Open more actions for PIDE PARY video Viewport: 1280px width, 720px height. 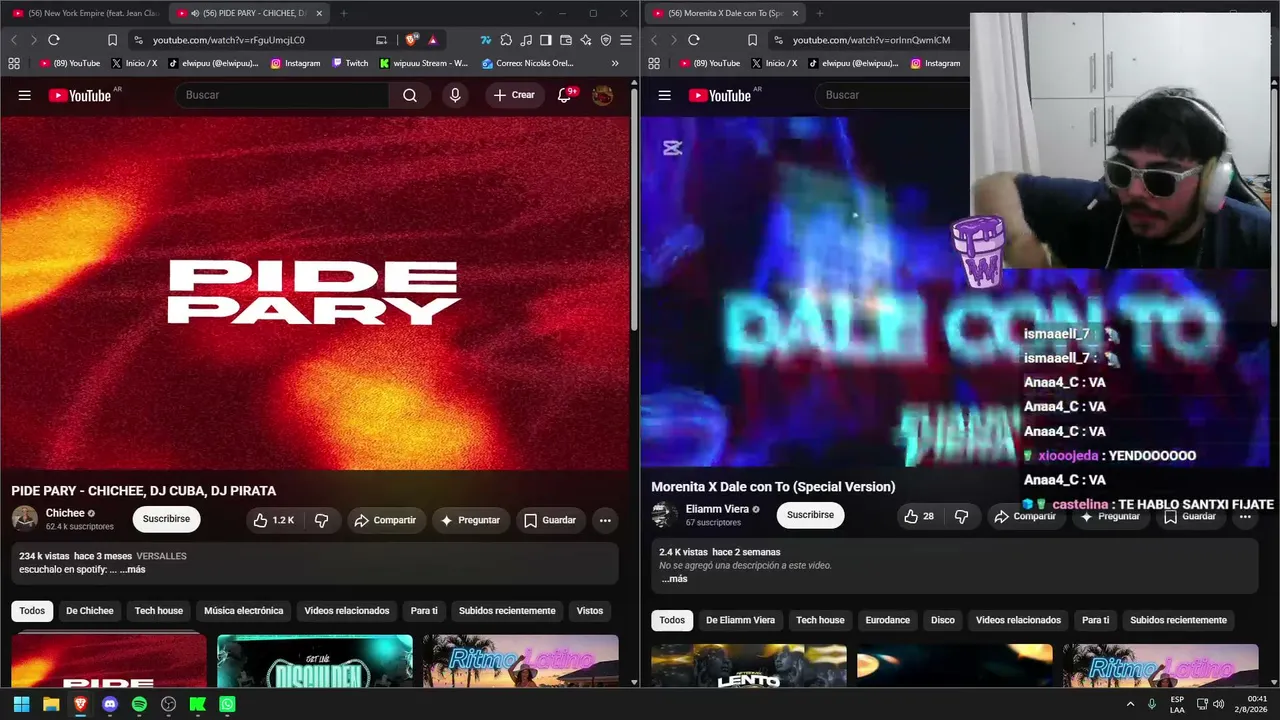click(x=605, y=520)
